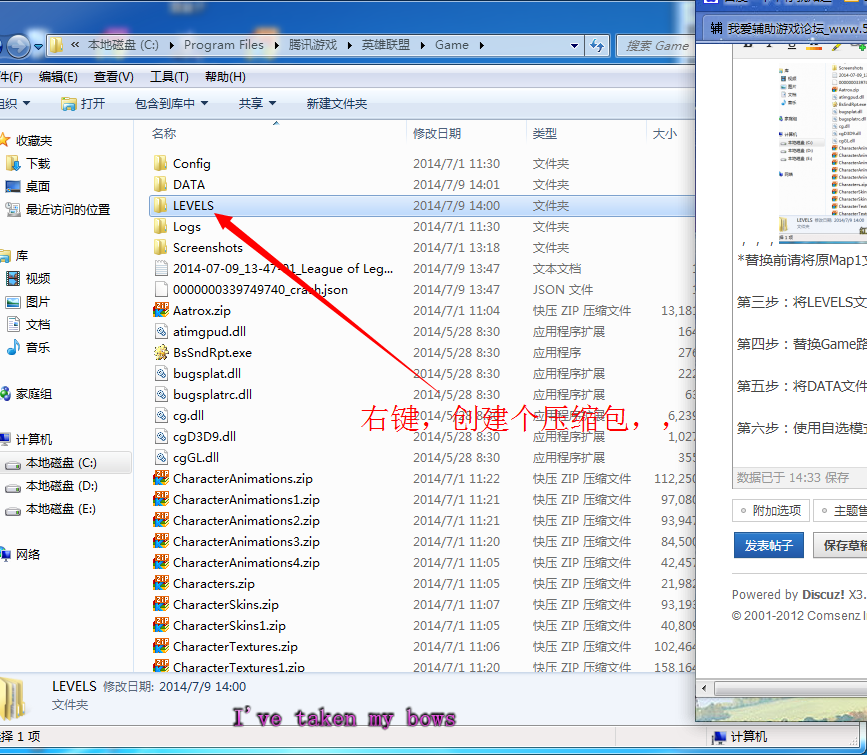
Task: Open the 文档 library
Action: coord(38,325)
